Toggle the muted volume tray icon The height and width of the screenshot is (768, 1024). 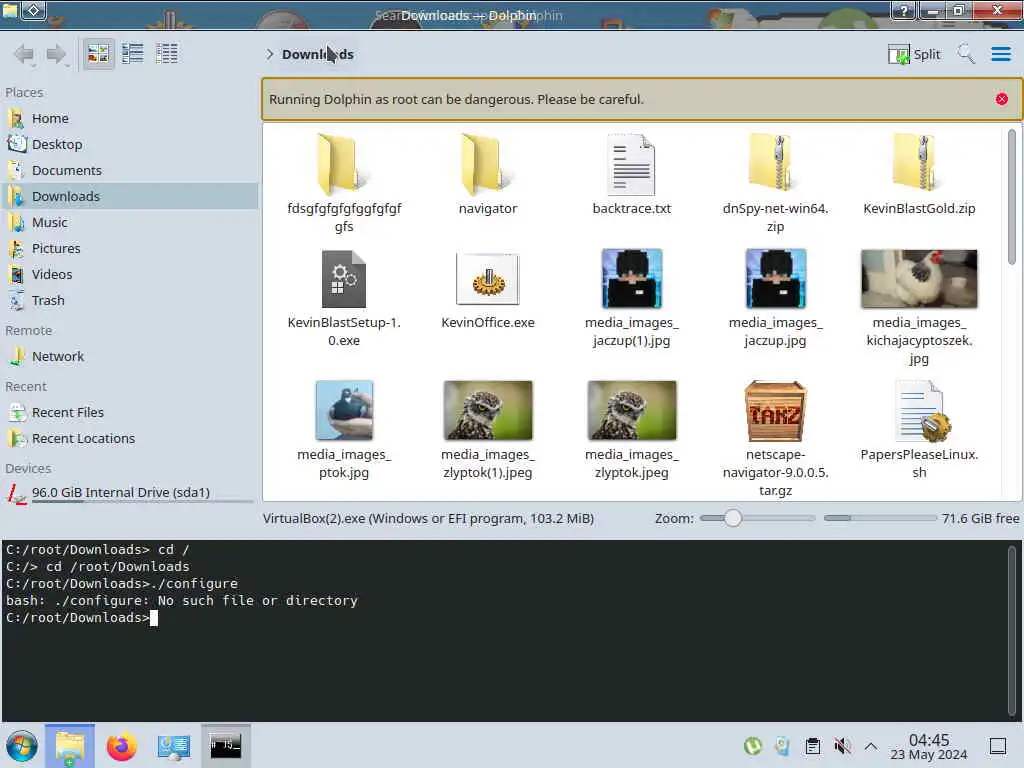[x=842, y=746]
